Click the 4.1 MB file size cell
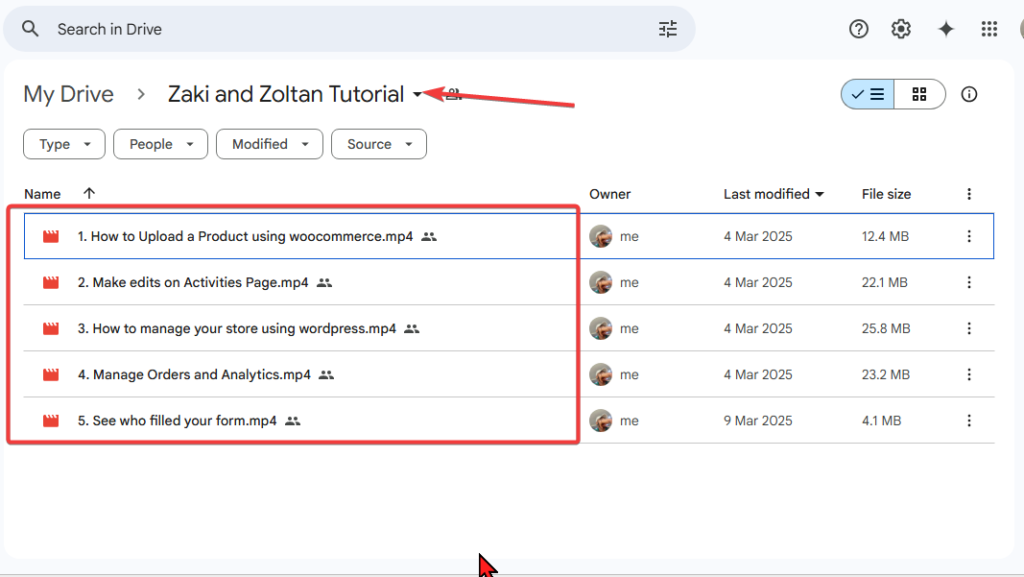1024x577 pixels. pyautogui.click(x=881, y=421)
